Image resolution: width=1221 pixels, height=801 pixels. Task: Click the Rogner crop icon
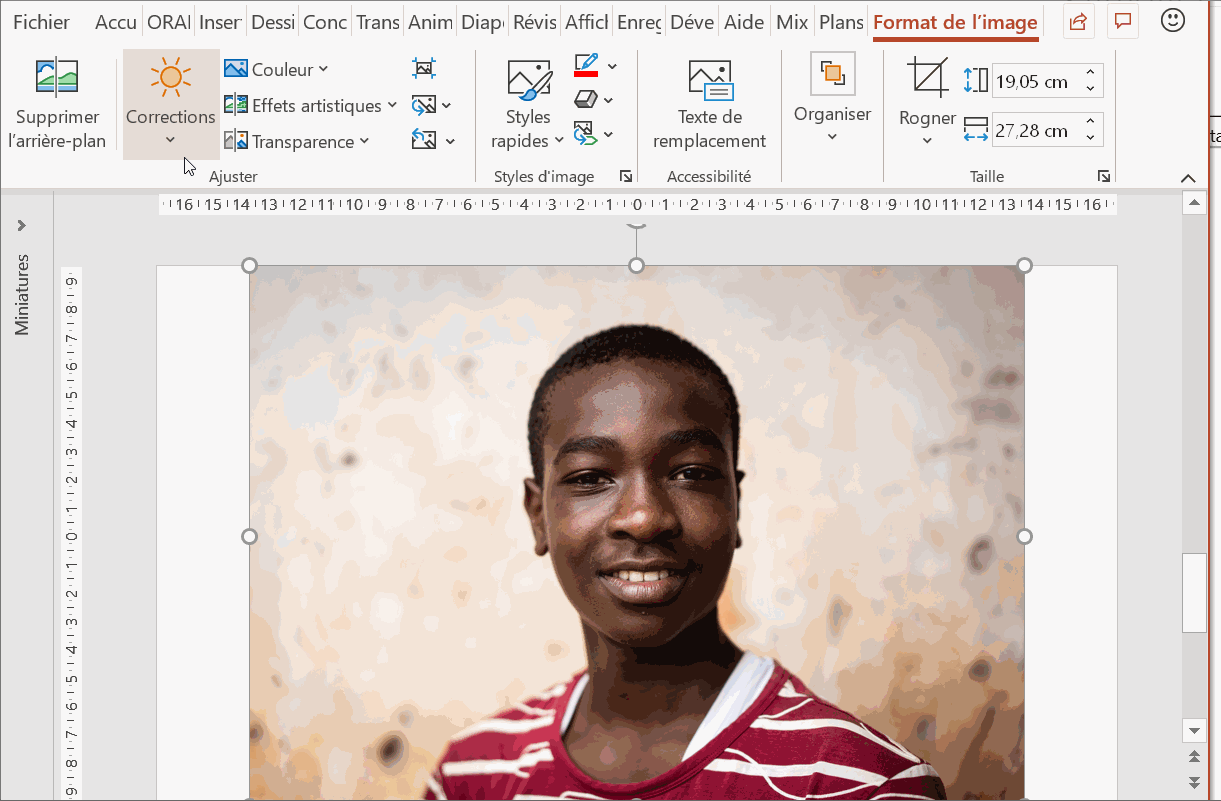click(927, 77)
